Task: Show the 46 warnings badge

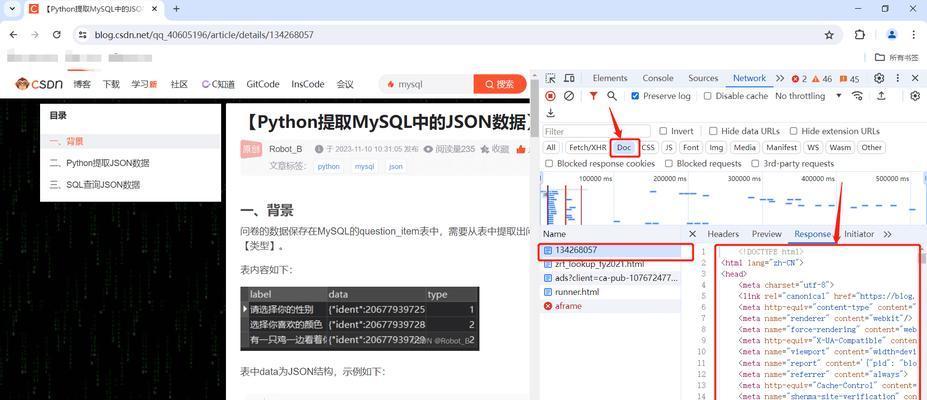Action: coord(822,79)
